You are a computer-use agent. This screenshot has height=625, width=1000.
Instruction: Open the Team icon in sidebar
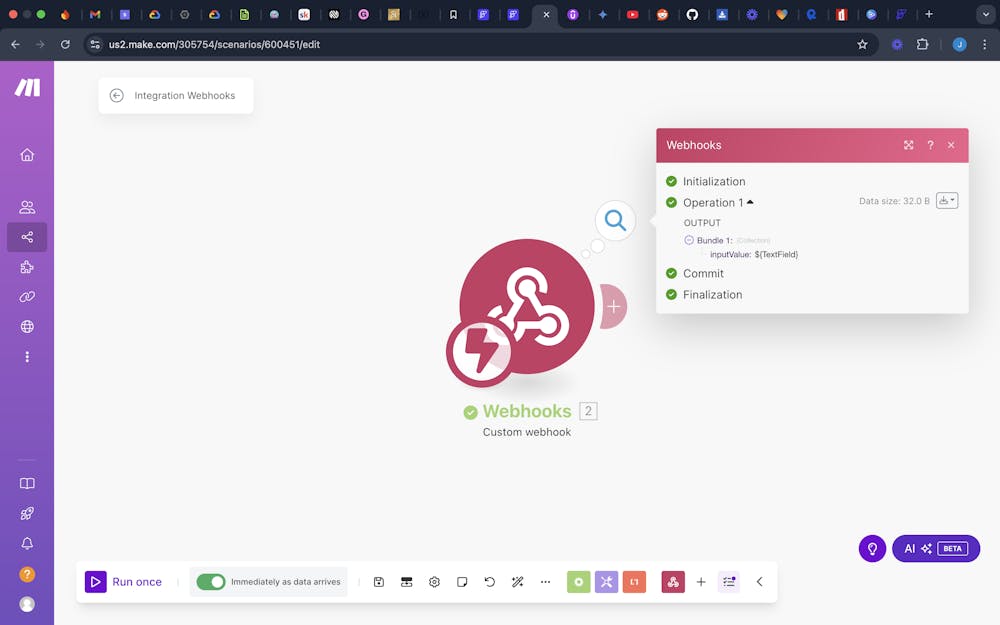pyautogui.click(x=27, y=207)
